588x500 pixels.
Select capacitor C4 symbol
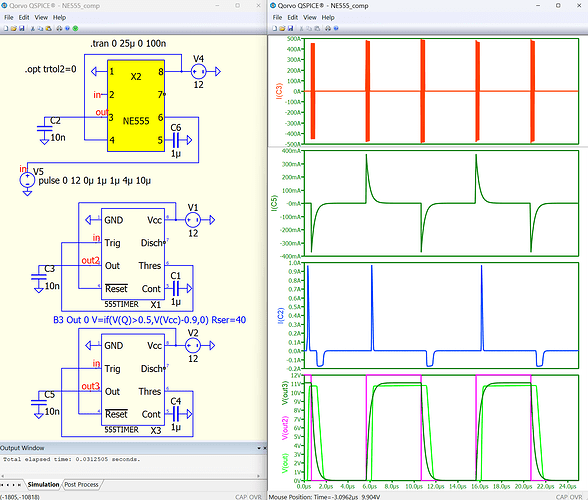coord(176,414)
